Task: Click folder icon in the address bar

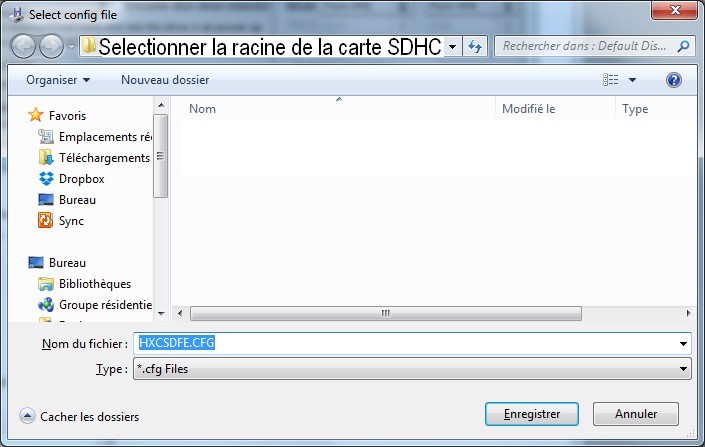Action: click(89, 45)
